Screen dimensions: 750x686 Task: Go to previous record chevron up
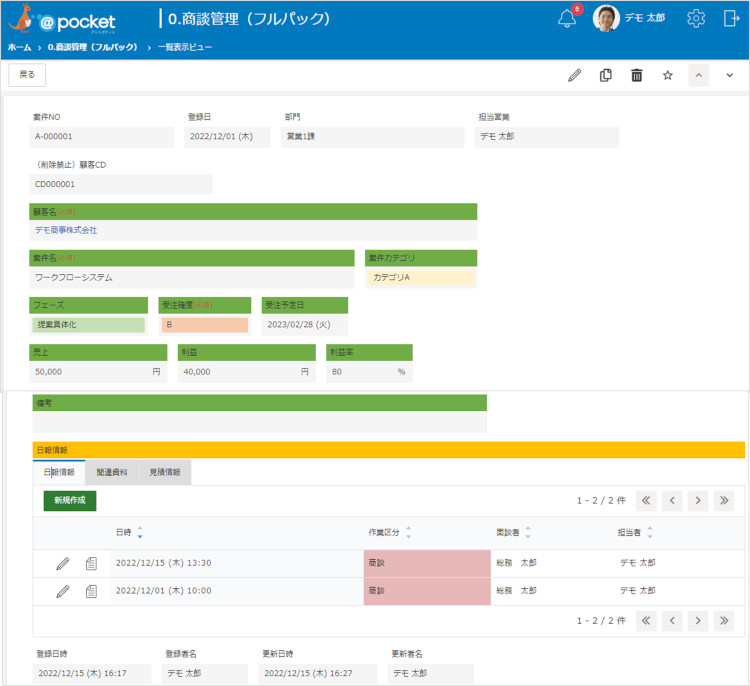point(698,76)
